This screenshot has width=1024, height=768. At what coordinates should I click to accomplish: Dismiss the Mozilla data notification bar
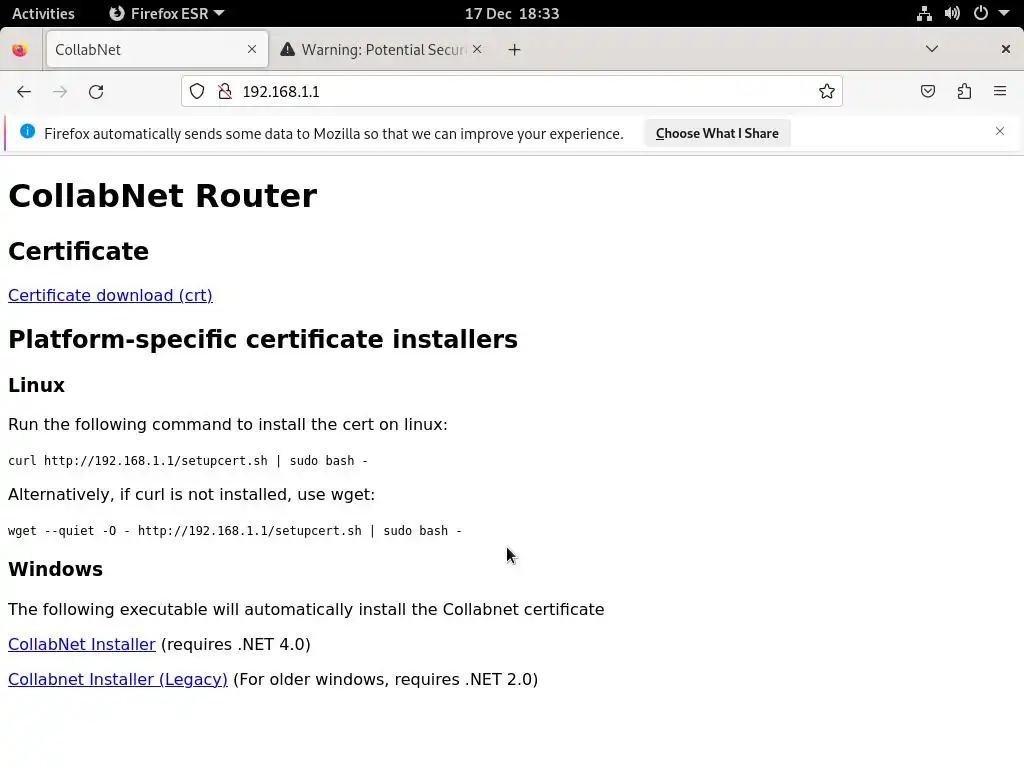click(1000, 131)
